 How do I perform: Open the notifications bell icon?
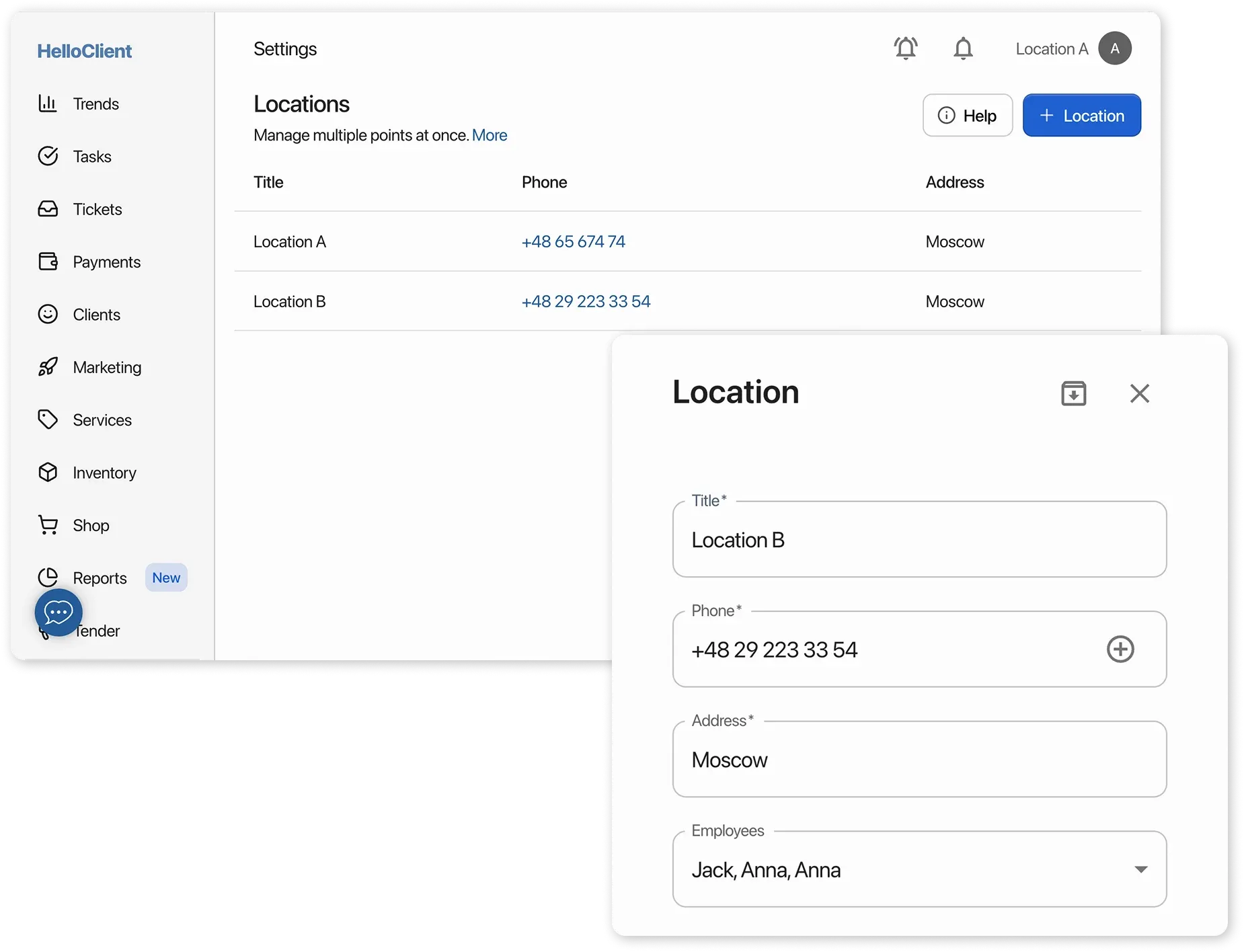[x=963, y=48]
